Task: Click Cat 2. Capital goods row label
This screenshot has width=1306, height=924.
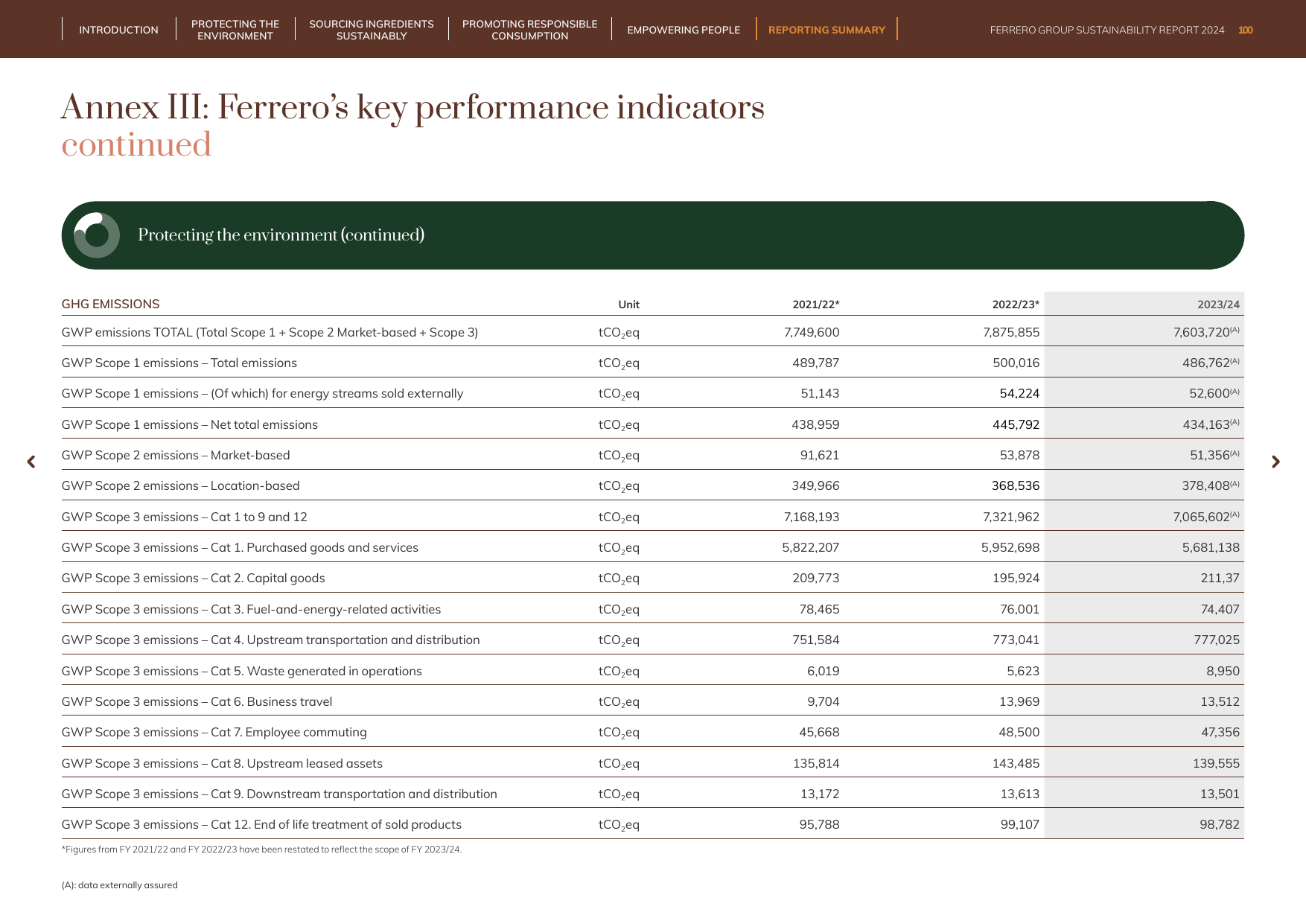Action: [193, 578]
